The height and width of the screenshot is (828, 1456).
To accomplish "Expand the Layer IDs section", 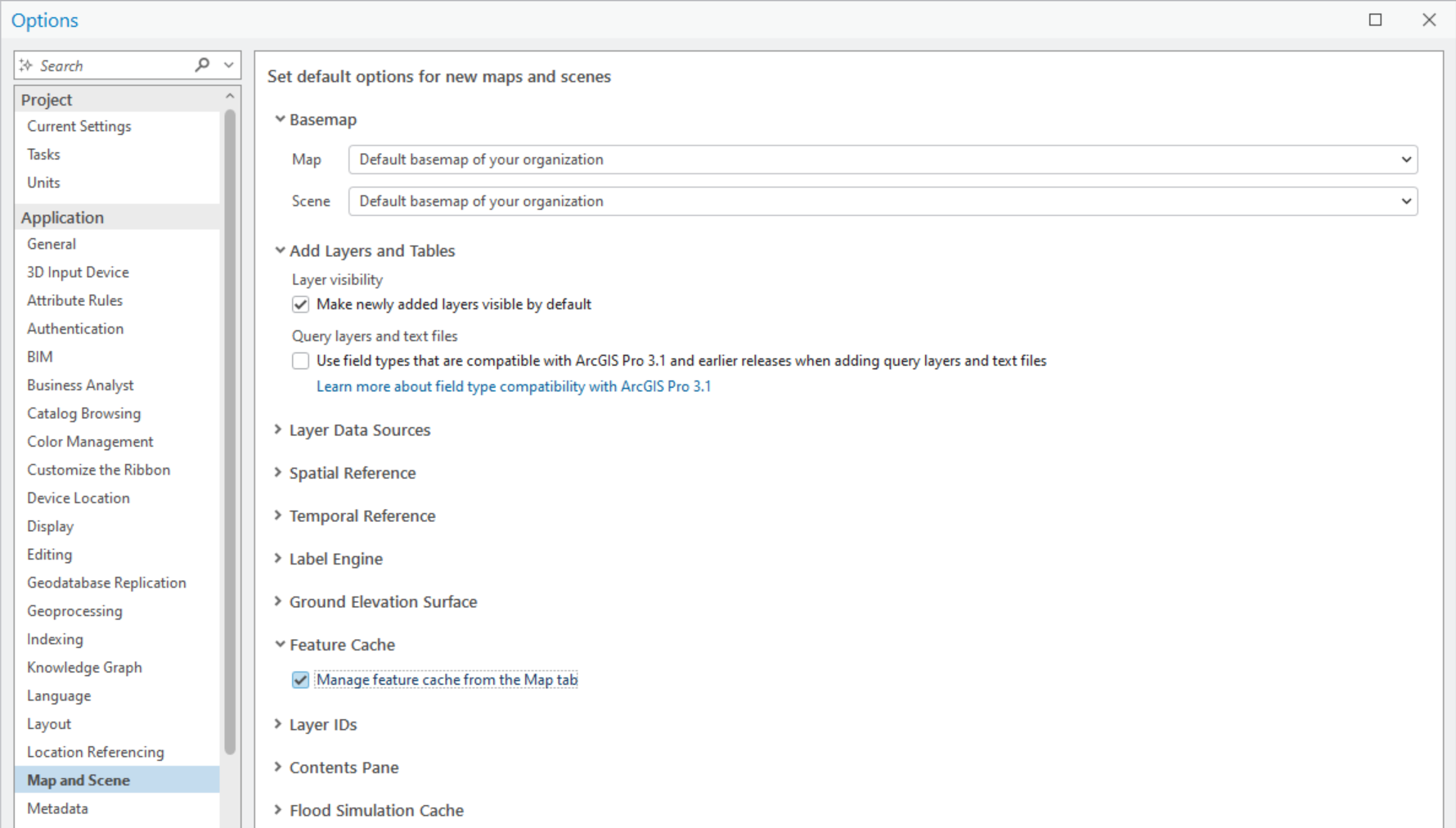I will tap(278, 724).
